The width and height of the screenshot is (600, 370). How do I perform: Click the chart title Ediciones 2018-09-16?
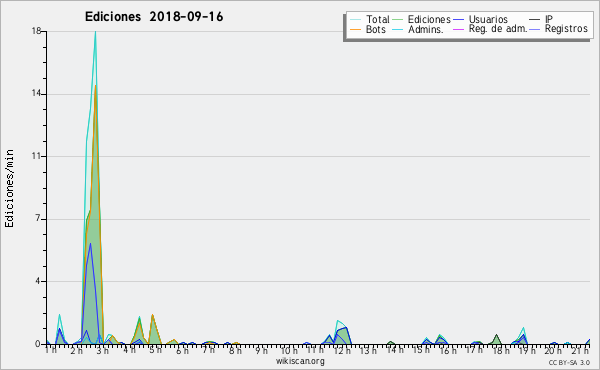(x=154, y=17)
